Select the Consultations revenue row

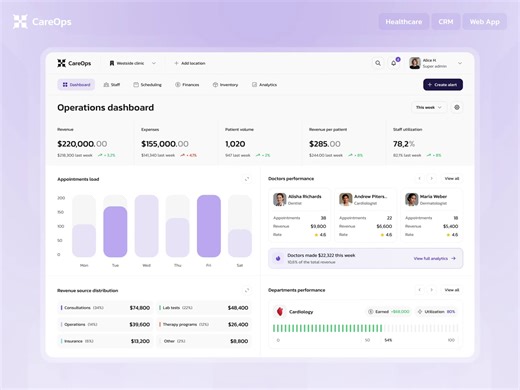click(105, 308)
